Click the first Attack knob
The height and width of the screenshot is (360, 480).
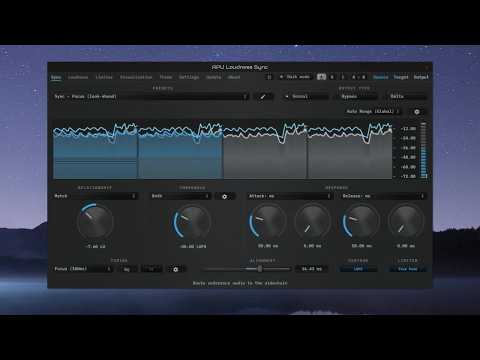[268, 222]
